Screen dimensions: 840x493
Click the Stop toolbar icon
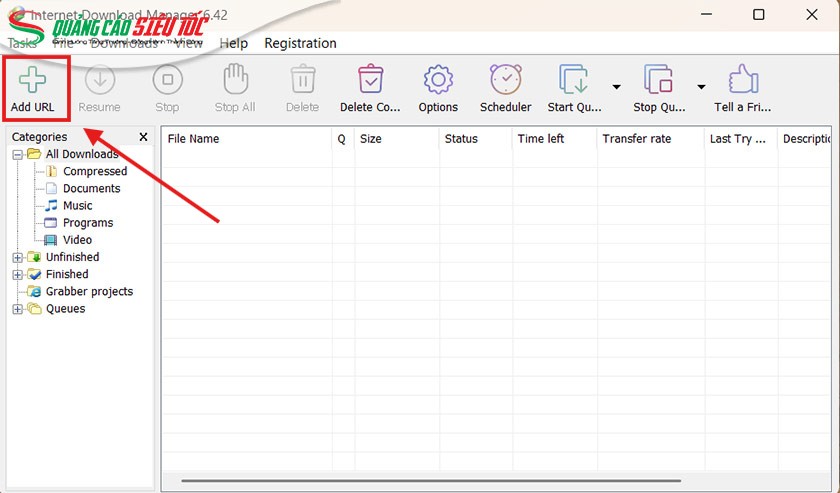tap(168, 80)
